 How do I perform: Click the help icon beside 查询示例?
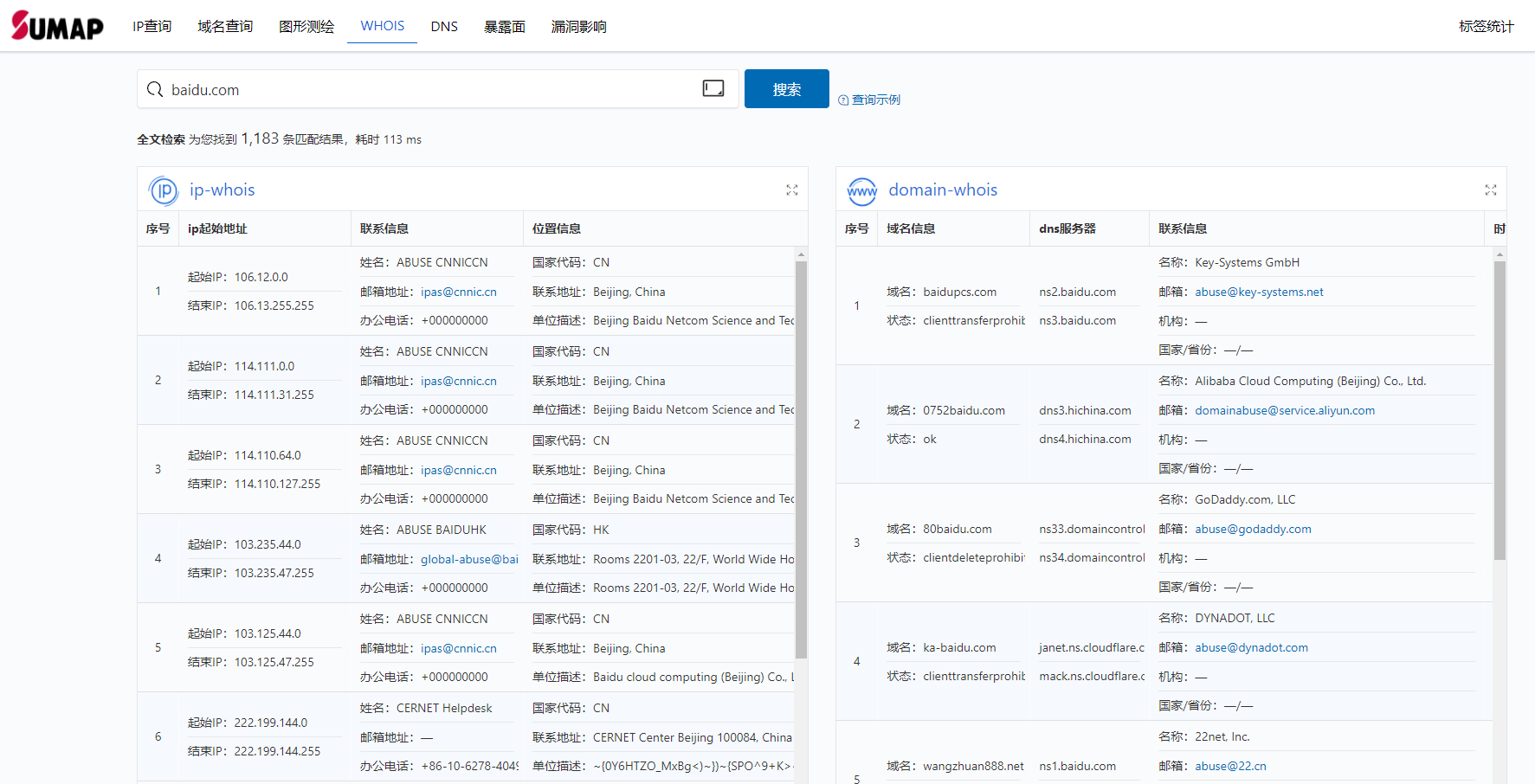click(843, 100)
